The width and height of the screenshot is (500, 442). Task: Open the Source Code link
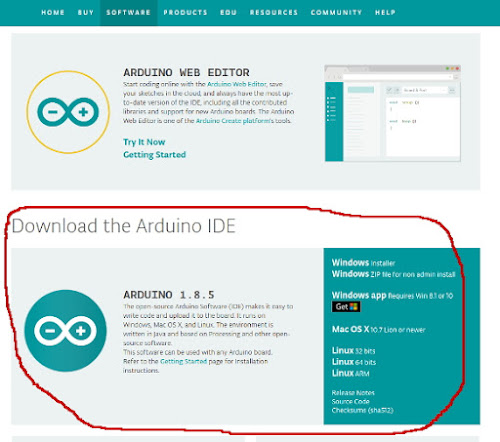[350, 401]
